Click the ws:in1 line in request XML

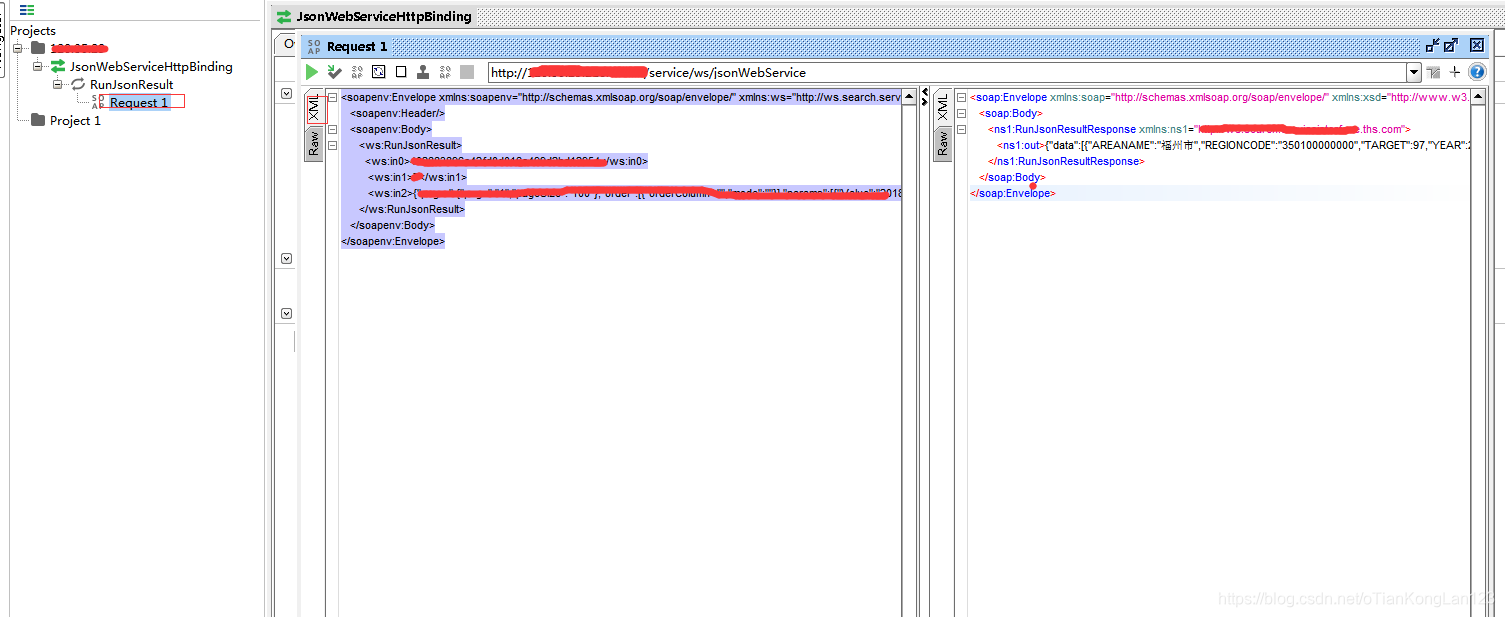pos(416,177)
